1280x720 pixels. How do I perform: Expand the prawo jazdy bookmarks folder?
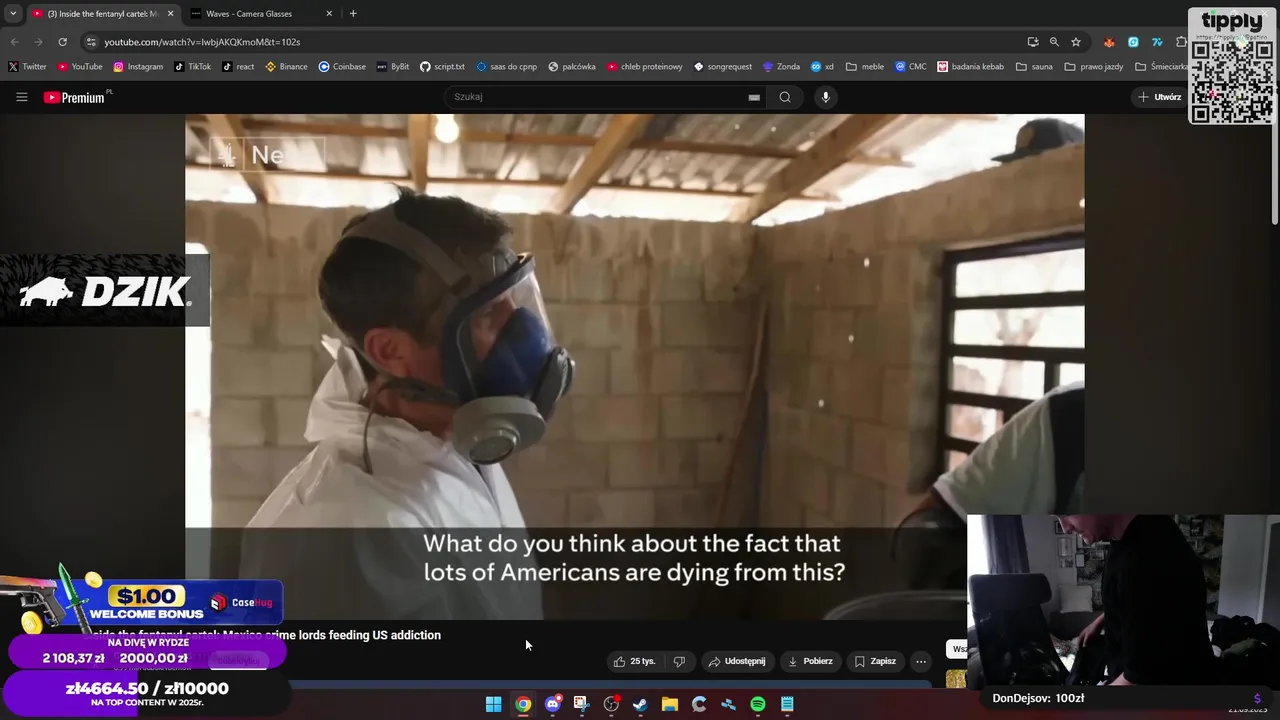1094,67
